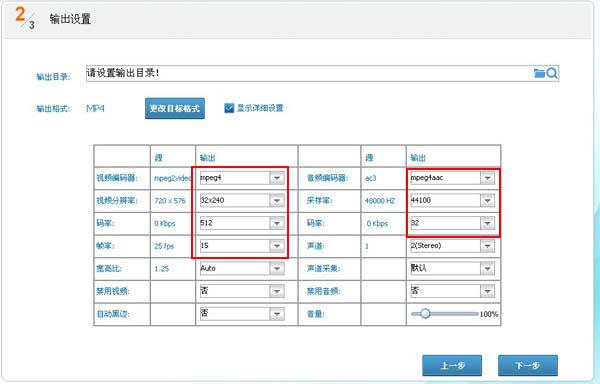Click the 更改目标格式 button
Viewport: 600px width, 384px height.
point(175,109)
